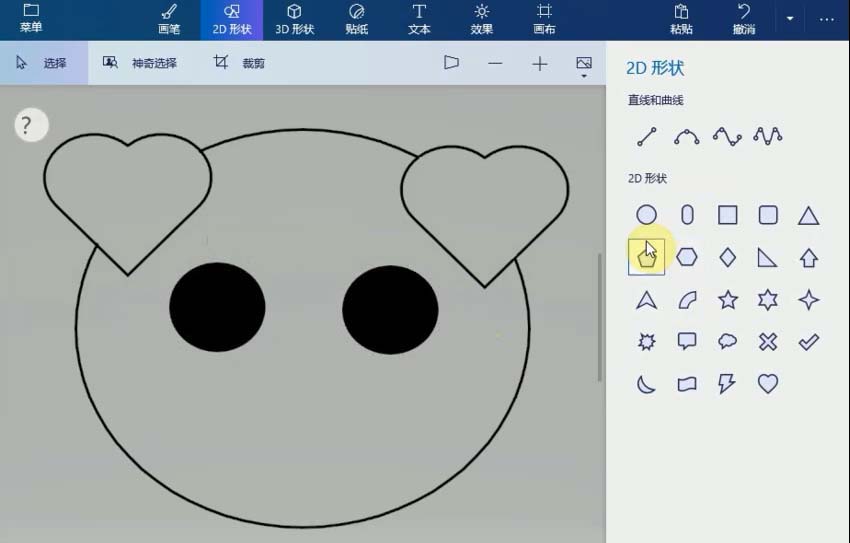
Task: Select the wavy banner shape
Action: tap(687, 384)
